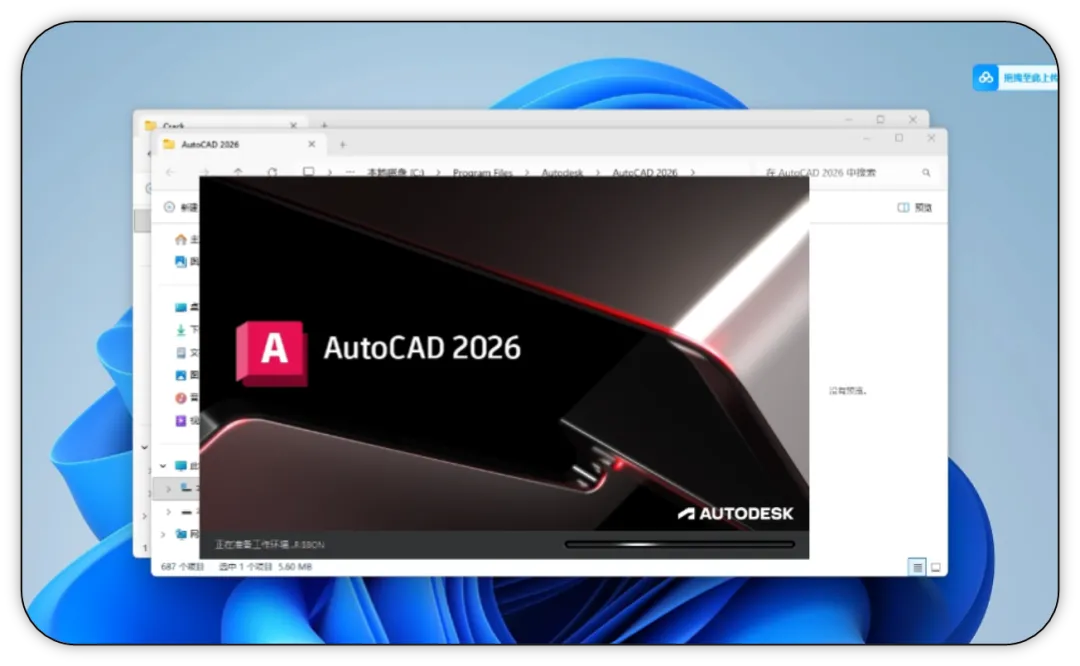Screen dimensions: 1080x666
Task: Select This PC in navigation pane
Action: pyautogui.click(x=187, y=466)
